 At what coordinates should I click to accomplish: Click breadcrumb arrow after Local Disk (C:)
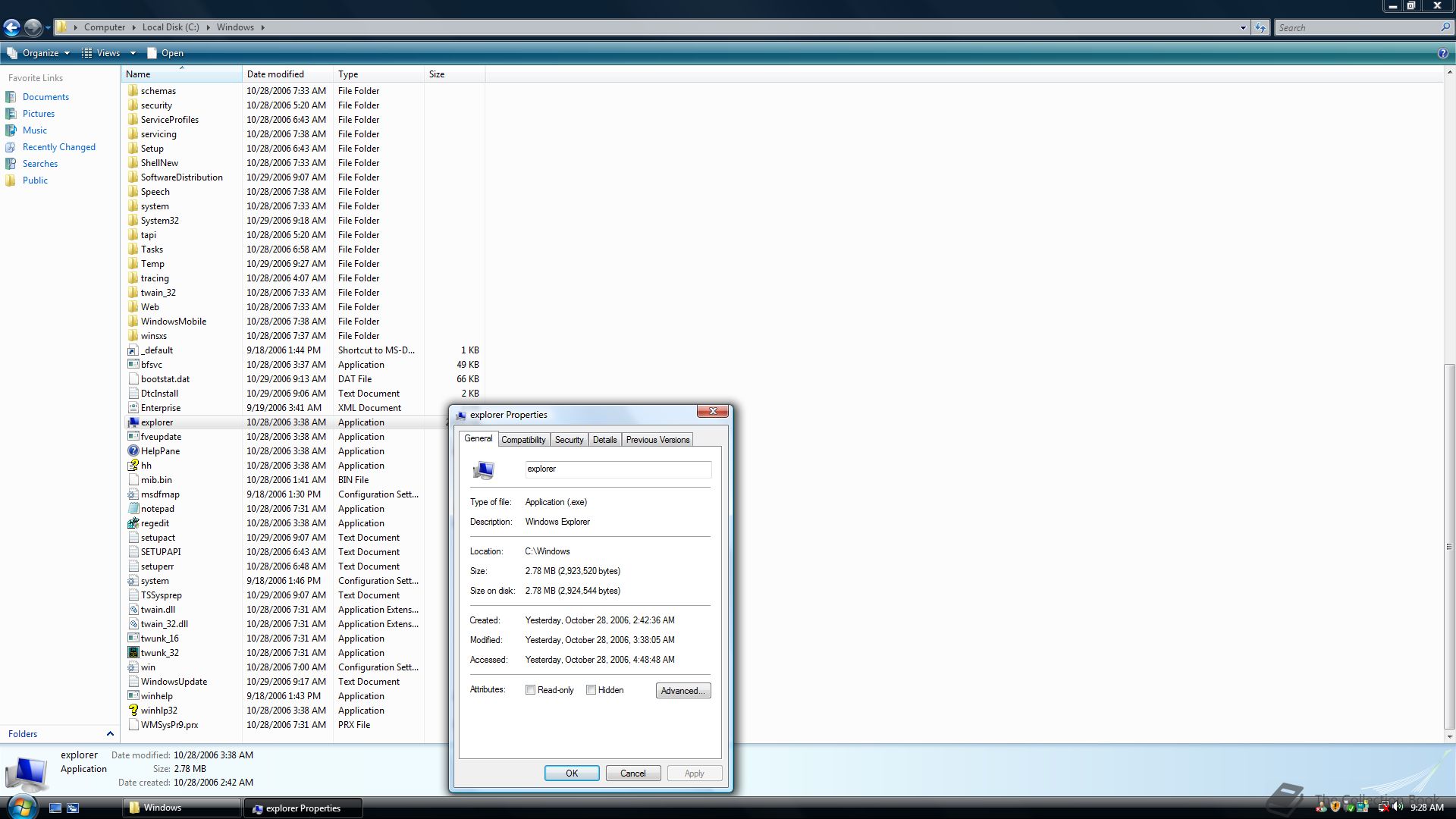[x=208, y=27]
